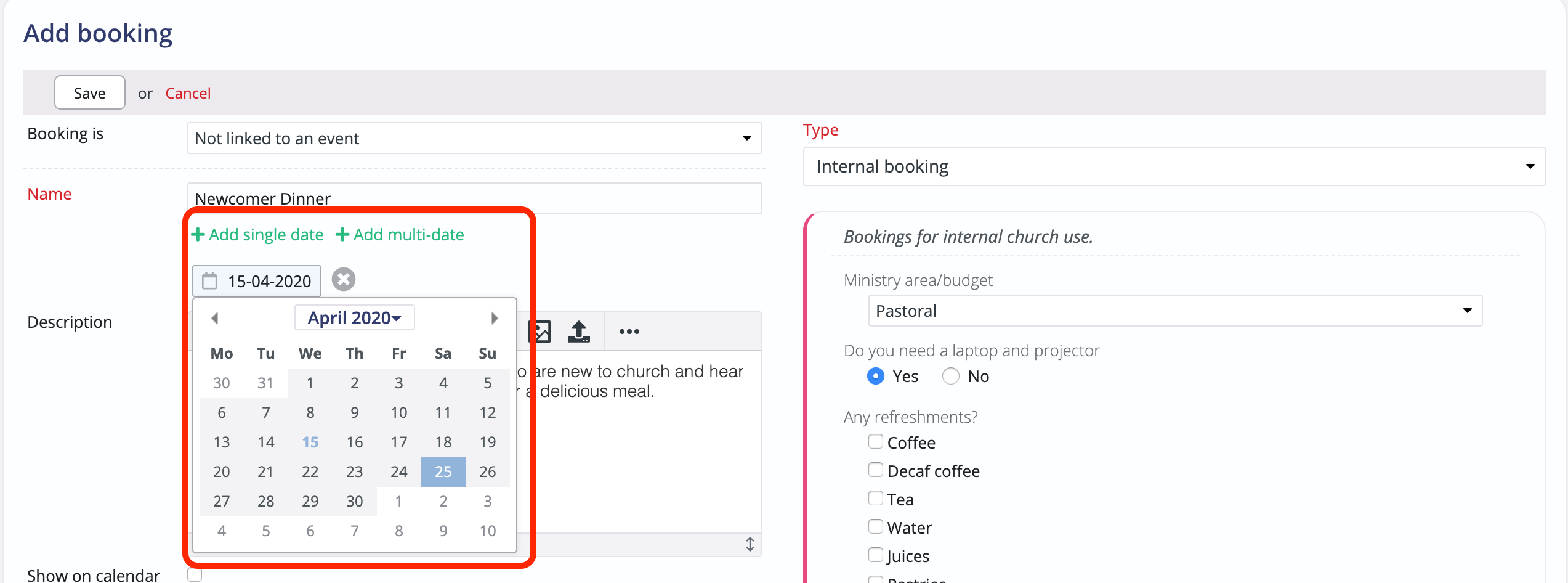Advance to May using the right arrow

click(x=495, y=317)
